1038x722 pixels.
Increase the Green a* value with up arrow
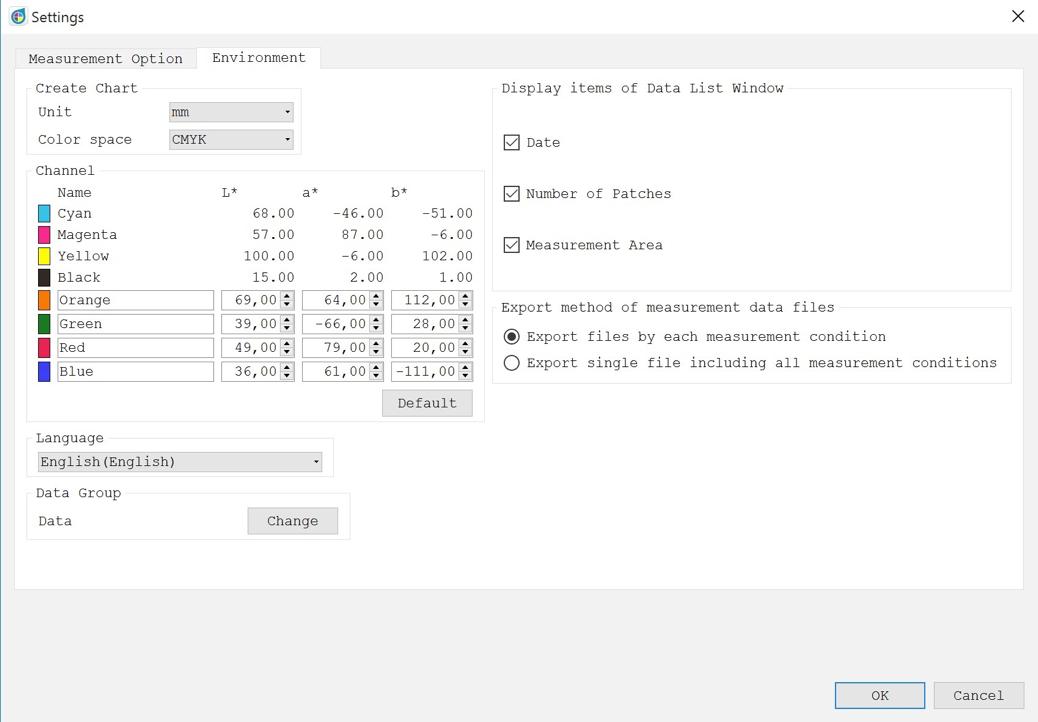[376, 320]
